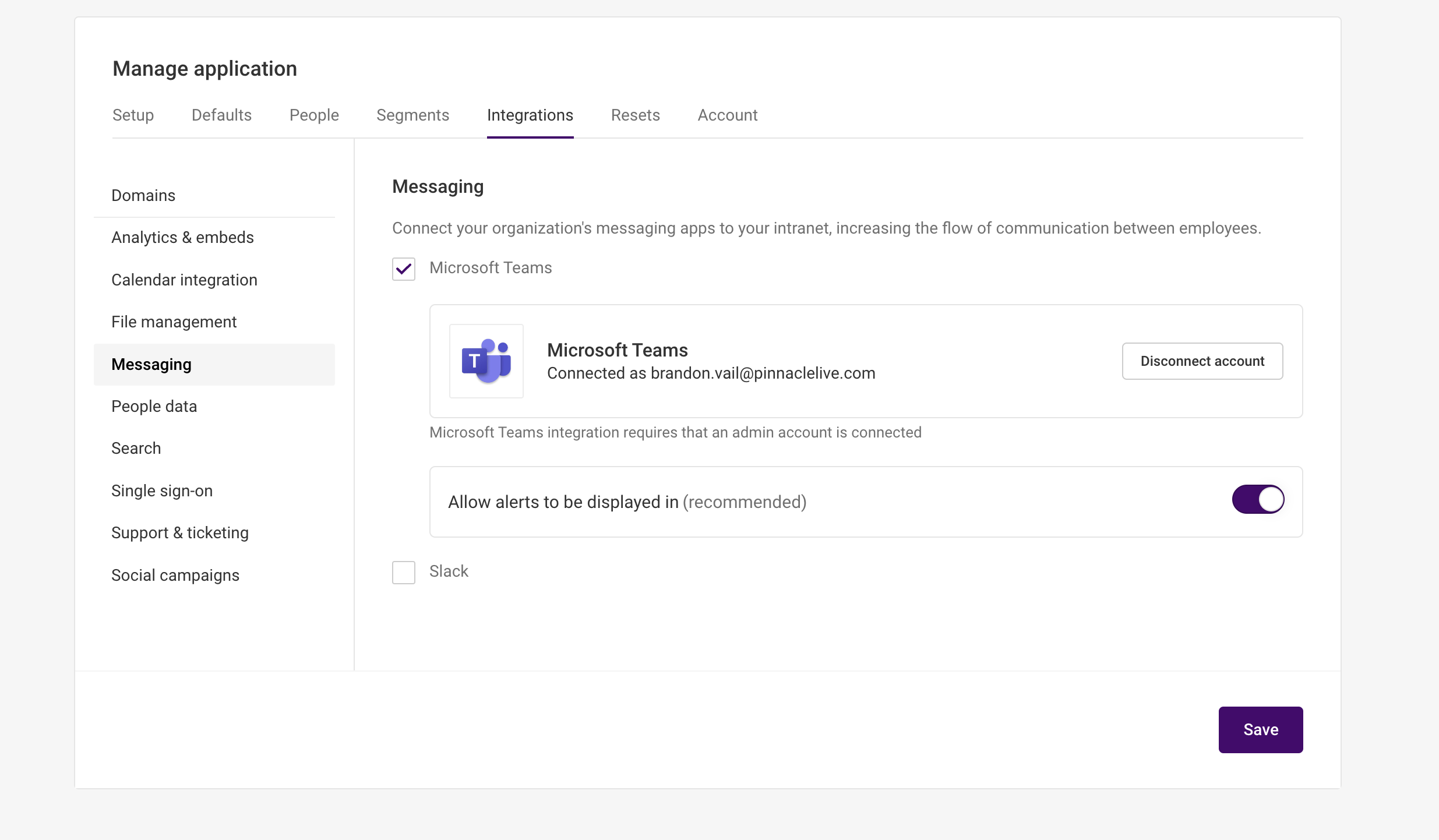Click the Manage application heading
This screenshot has width=1439, height=840.
tap(205, 69)
